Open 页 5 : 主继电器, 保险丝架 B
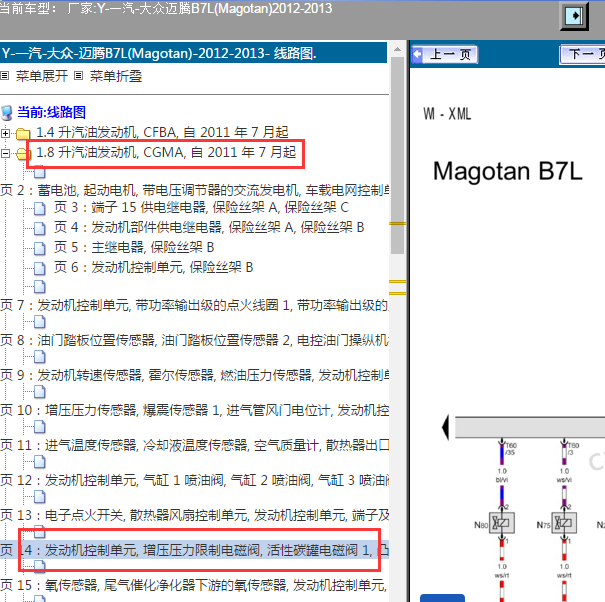This screenshot has width=605, height=602. point(134,247)
